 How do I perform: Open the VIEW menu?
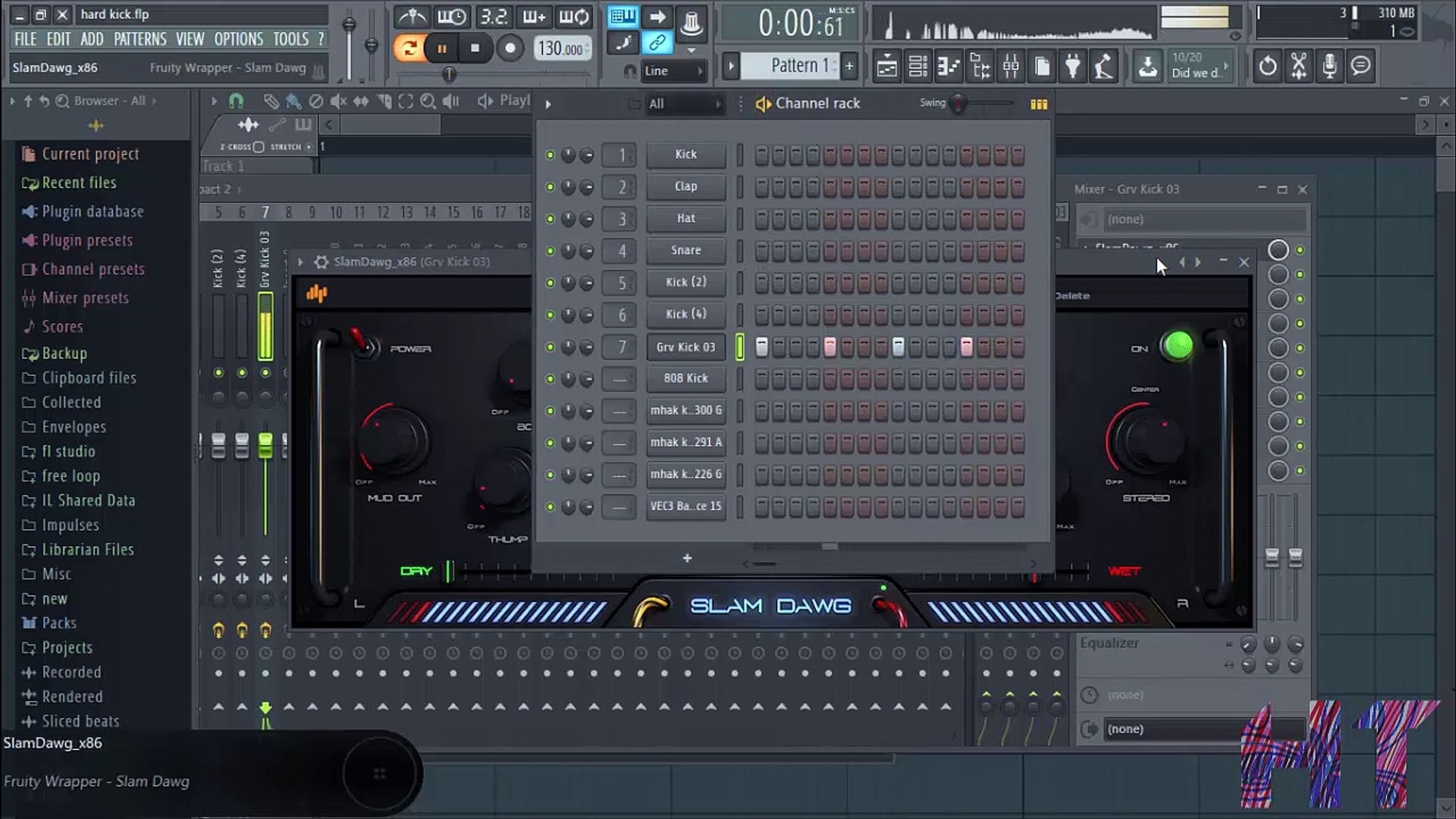[x=190, y=39]
